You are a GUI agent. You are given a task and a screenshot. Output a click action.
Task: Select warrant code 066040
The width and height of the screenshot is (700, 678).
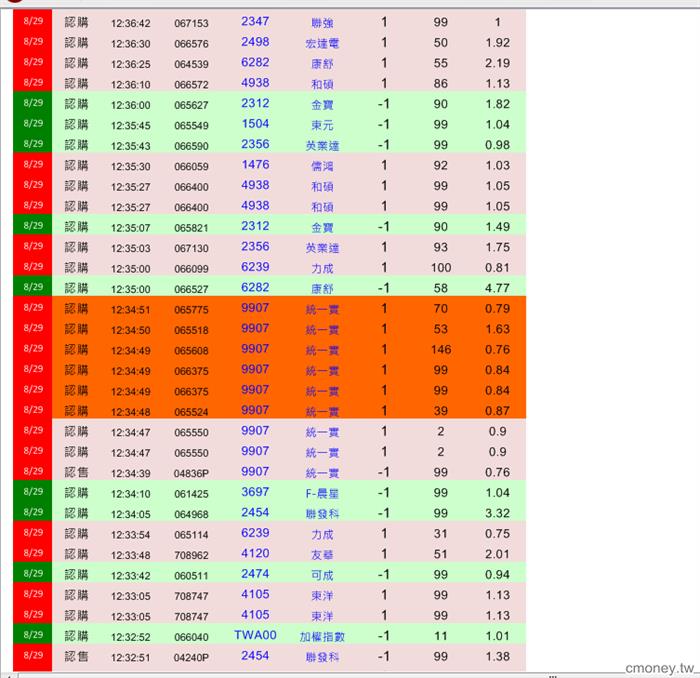[191, 637]
